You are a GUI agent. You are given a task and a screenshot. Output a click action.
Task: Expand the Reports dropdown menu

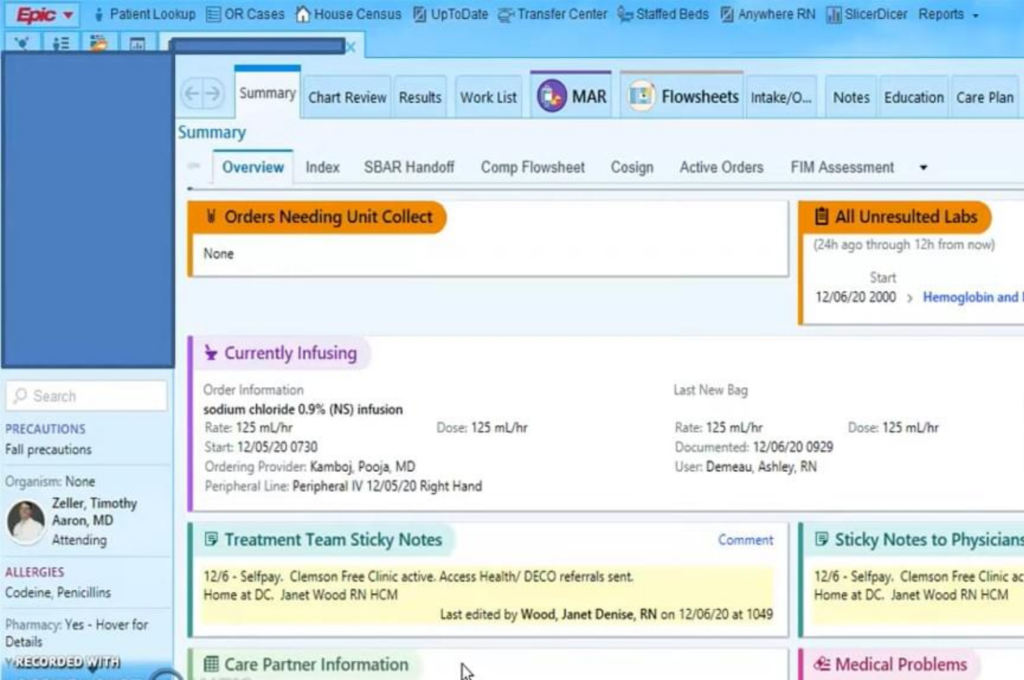click(x=949, y=14)
